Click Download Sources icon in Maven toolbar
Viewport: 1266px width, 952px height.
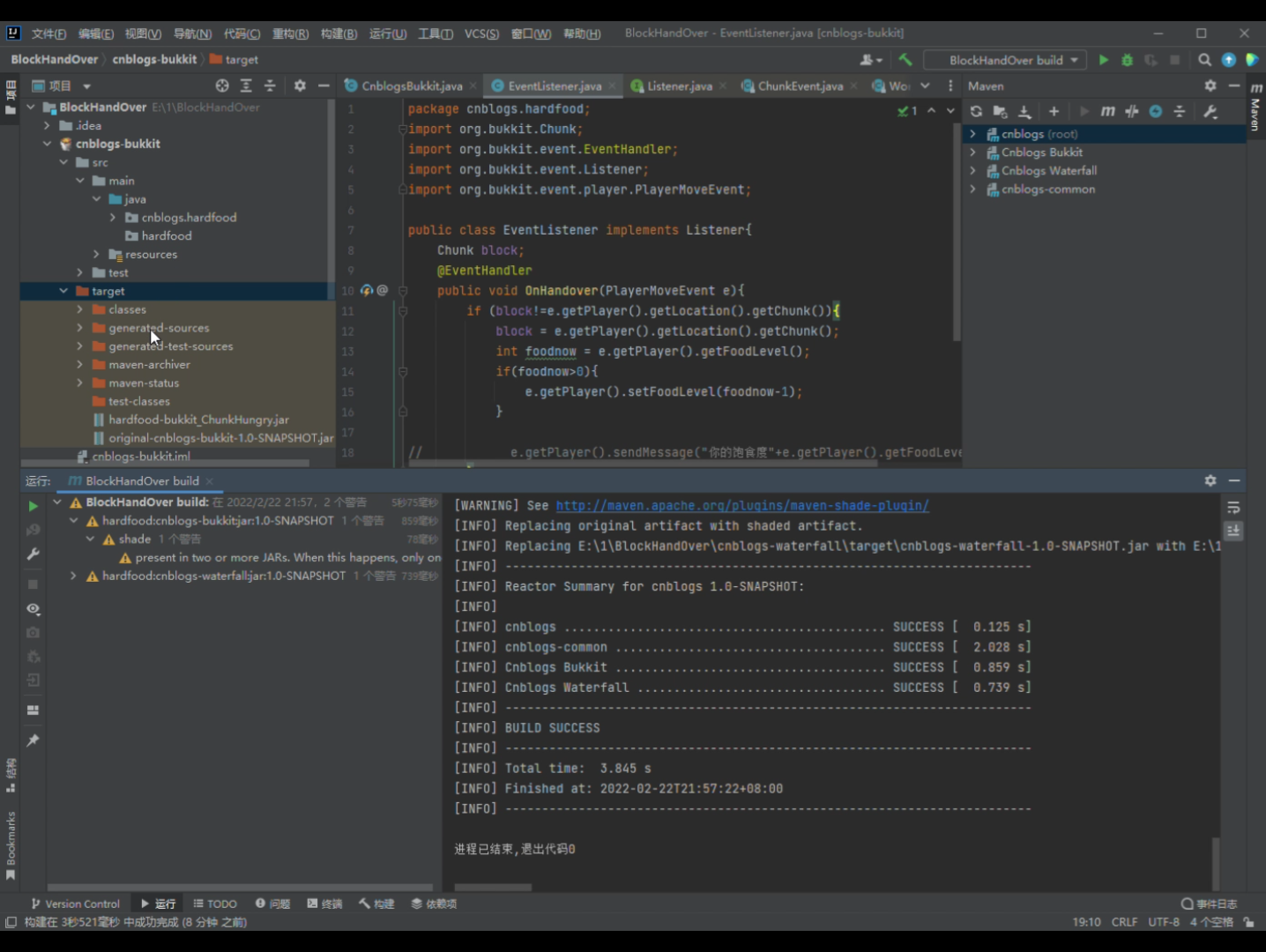pos(1024,111)
